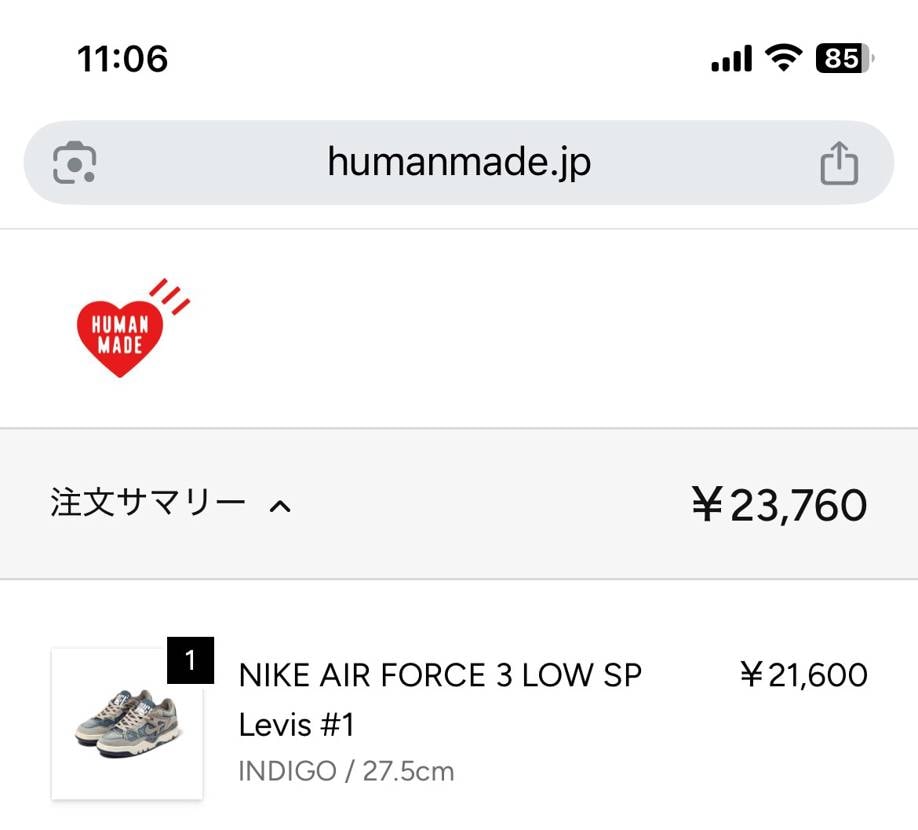The width and height of the screenshot is (918, 830).
Task: Tap the ¥23,760 order total
Action: (779, 505)
